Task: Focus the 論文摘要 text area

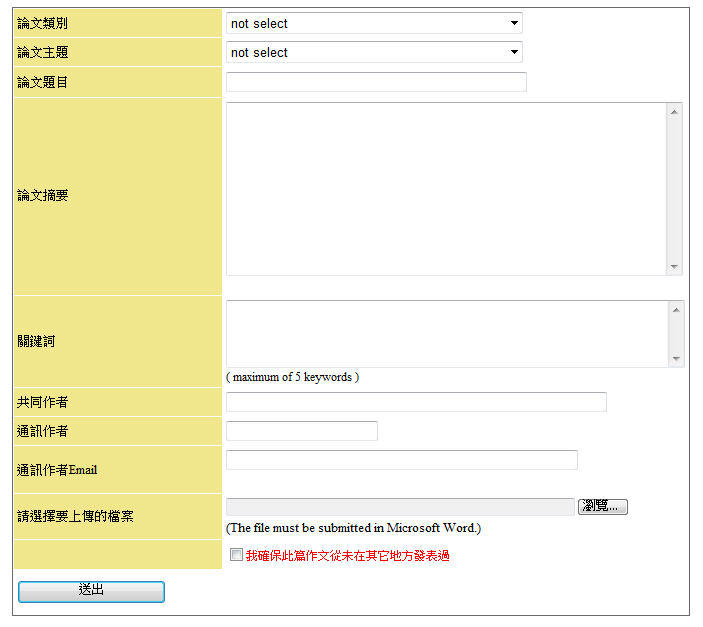Action: click(446, 188)
